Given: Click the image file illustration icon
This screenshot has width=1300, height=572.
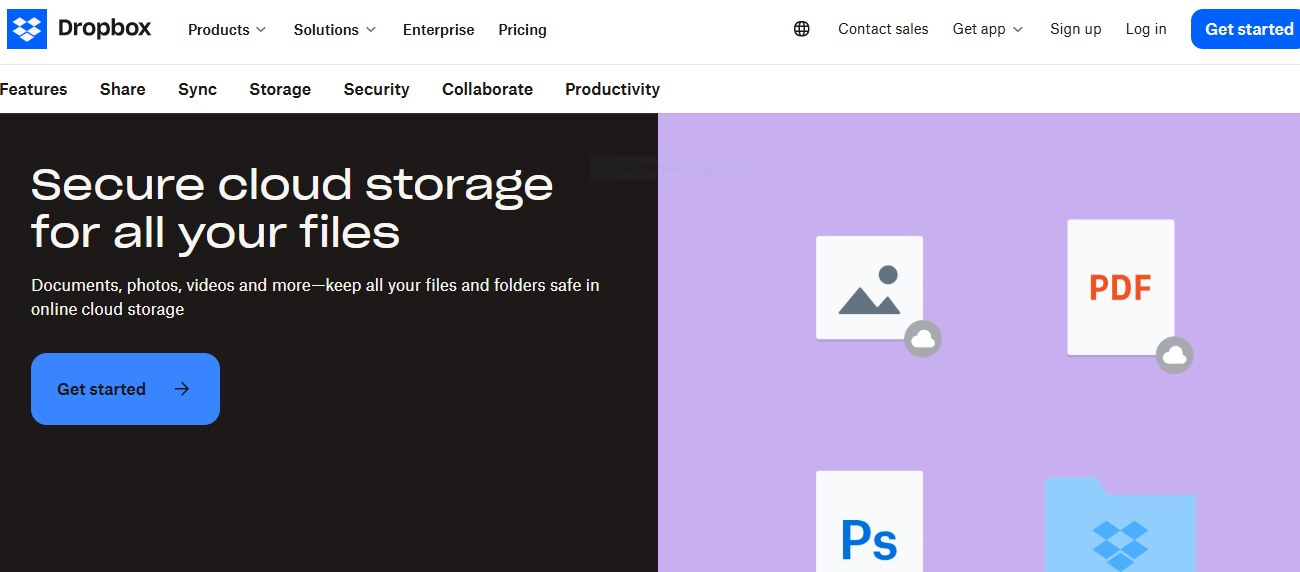Looking at the screenshot, I should (869, 288).
